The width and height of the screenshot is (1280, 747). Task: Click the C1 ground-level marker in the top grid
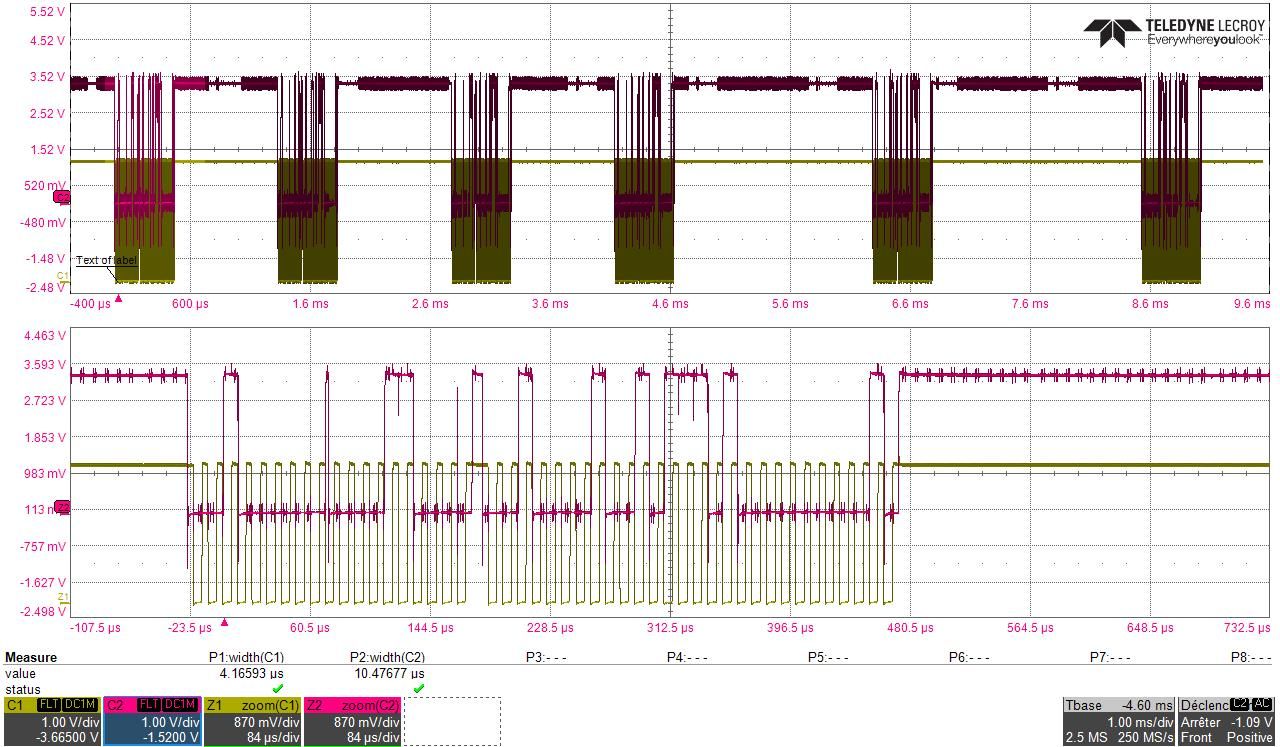point(62,276)
